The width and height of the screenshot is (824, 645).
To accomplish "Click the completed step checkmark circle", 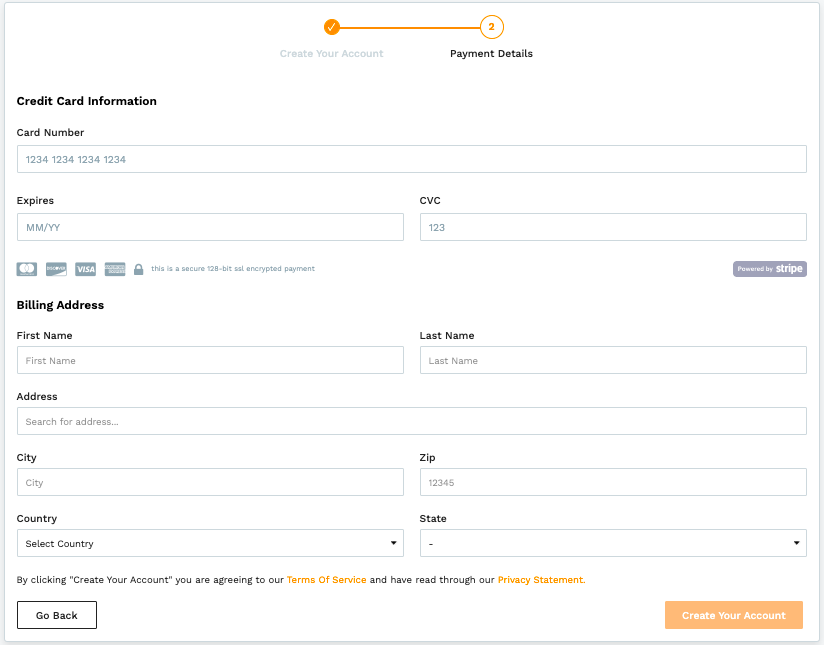I will click(332, 27).
